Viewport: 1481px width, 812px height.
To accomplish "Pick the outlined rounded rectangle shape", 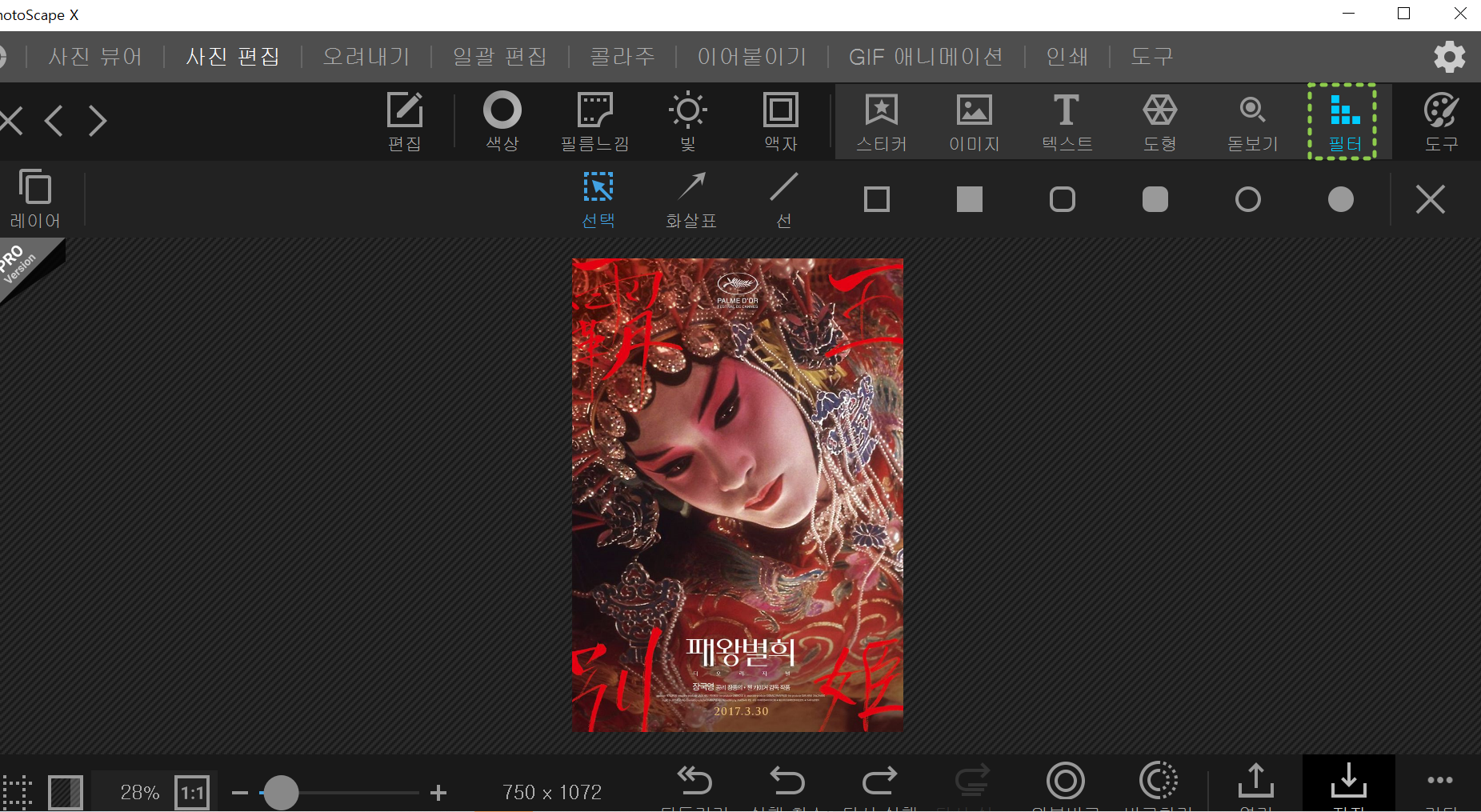I will [1063, 199].
